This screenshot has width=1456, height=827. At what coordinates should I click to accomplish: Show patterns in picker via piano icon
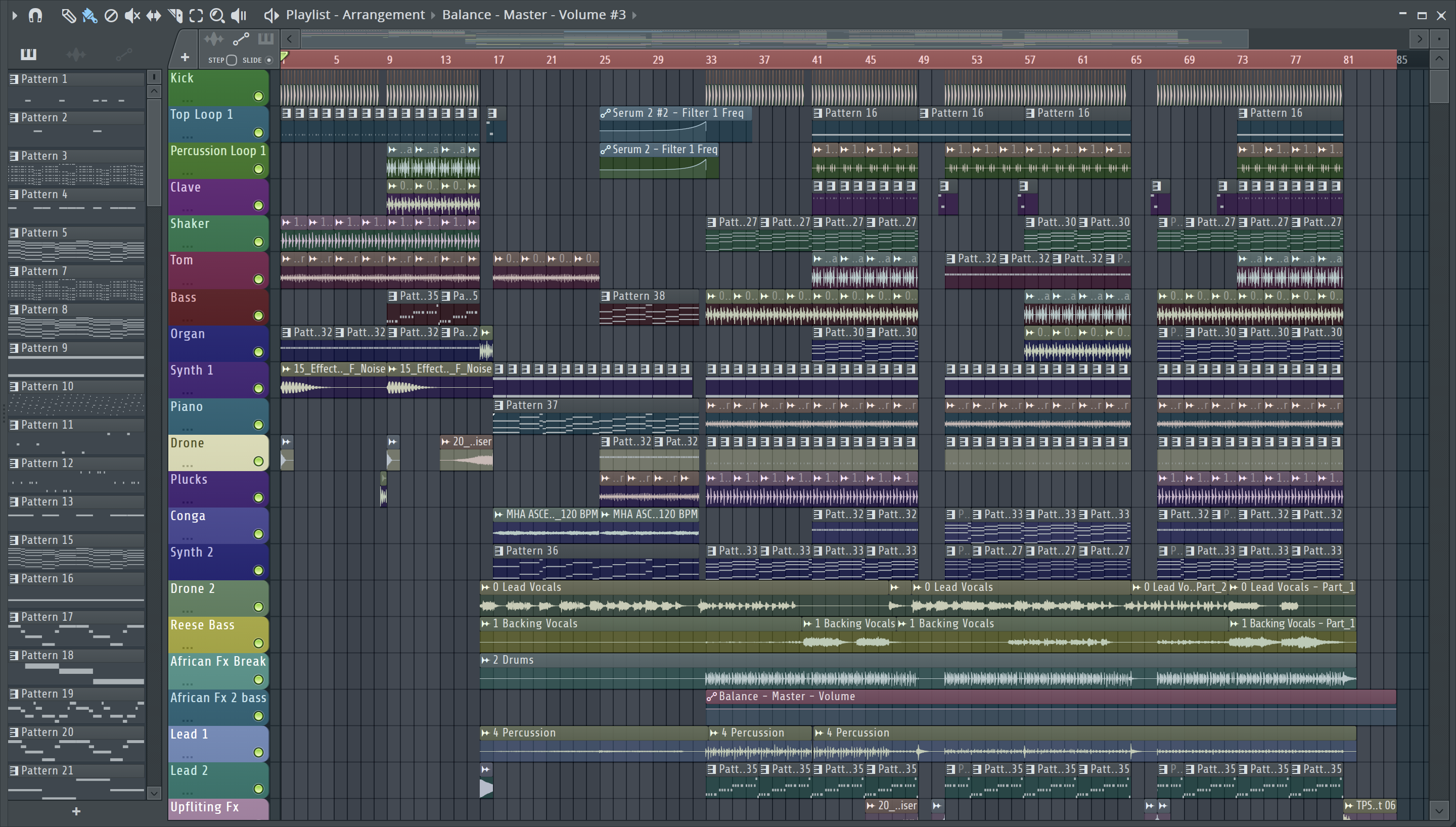pyautogui.click(x=28, y=54)
